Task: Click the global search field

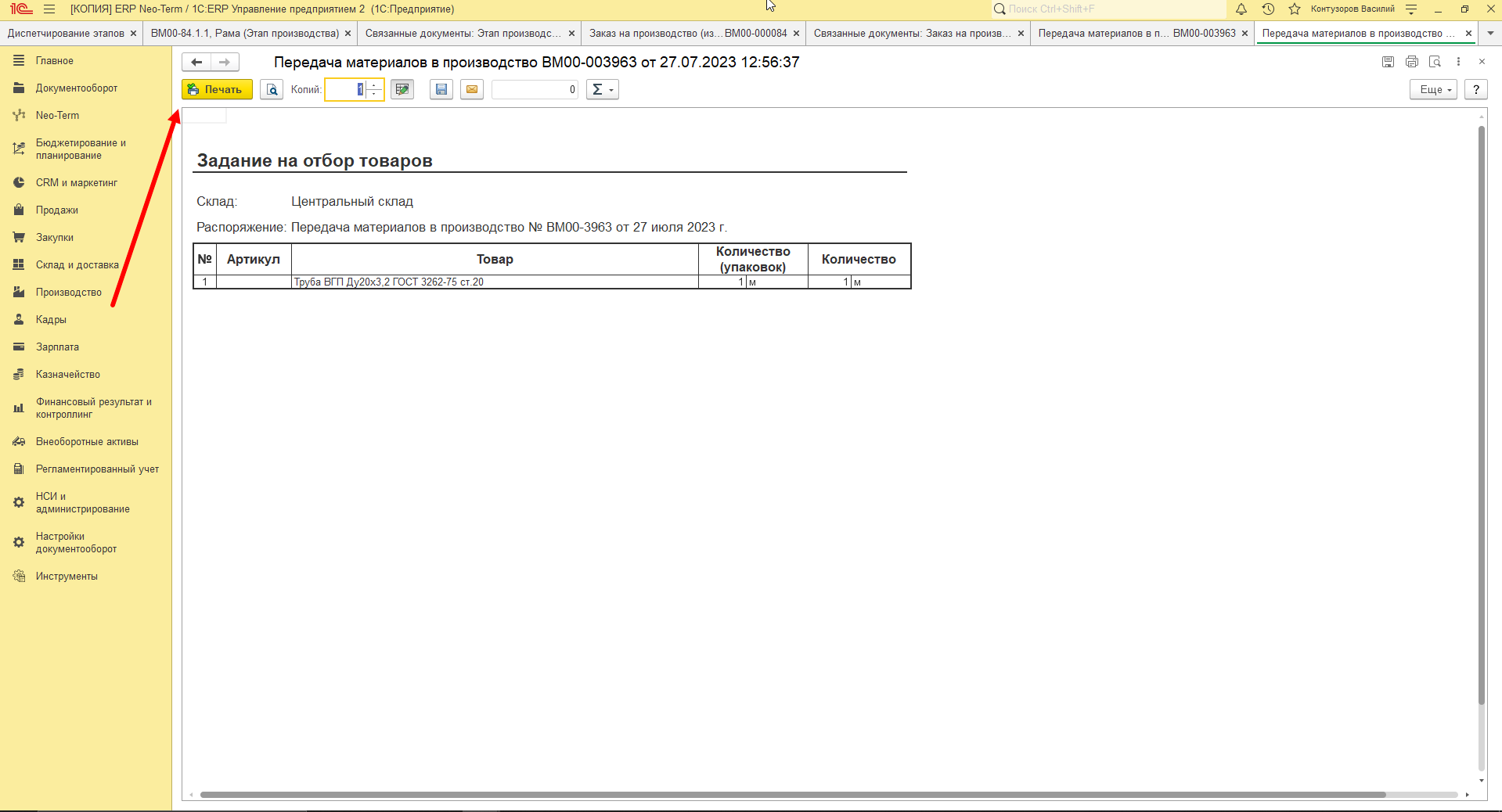Action: point(1108,9)
